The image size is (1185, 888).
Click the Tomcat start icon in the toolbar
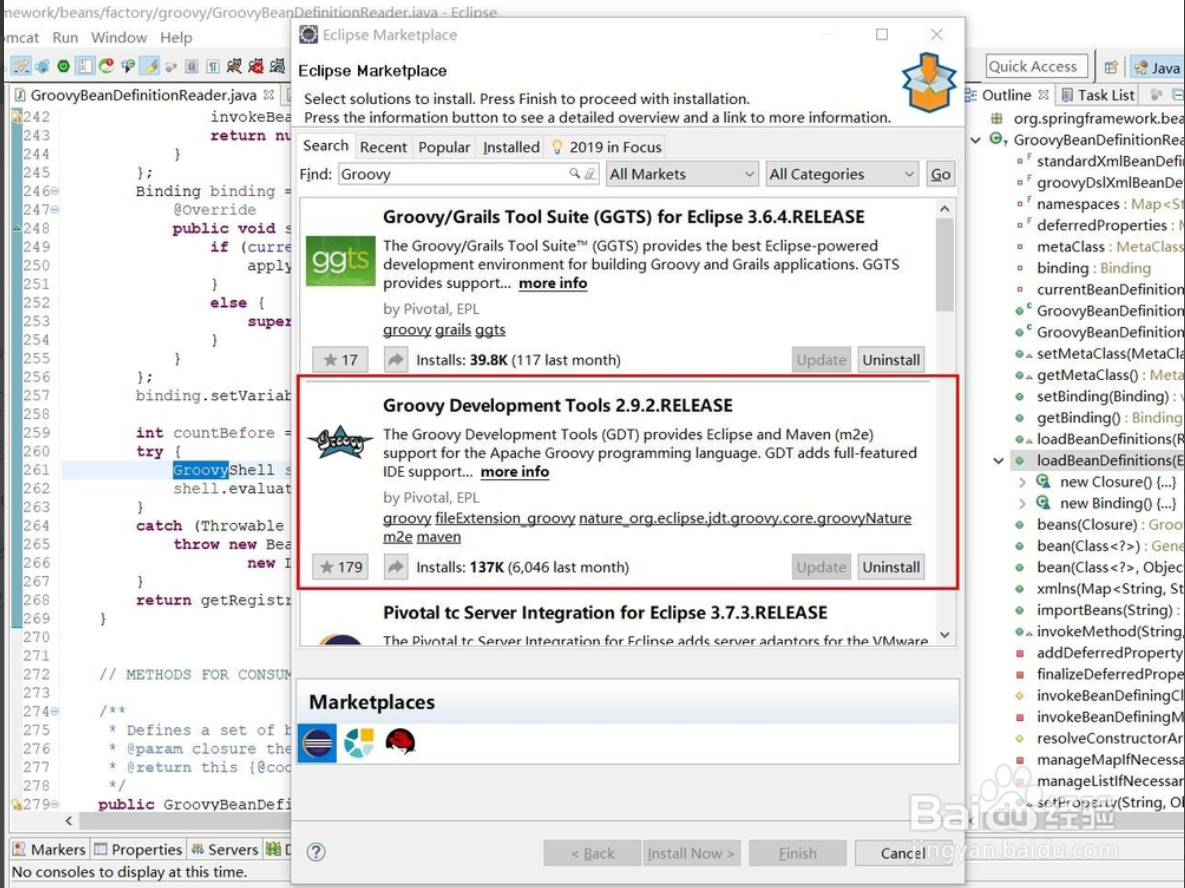coord(234,66)
